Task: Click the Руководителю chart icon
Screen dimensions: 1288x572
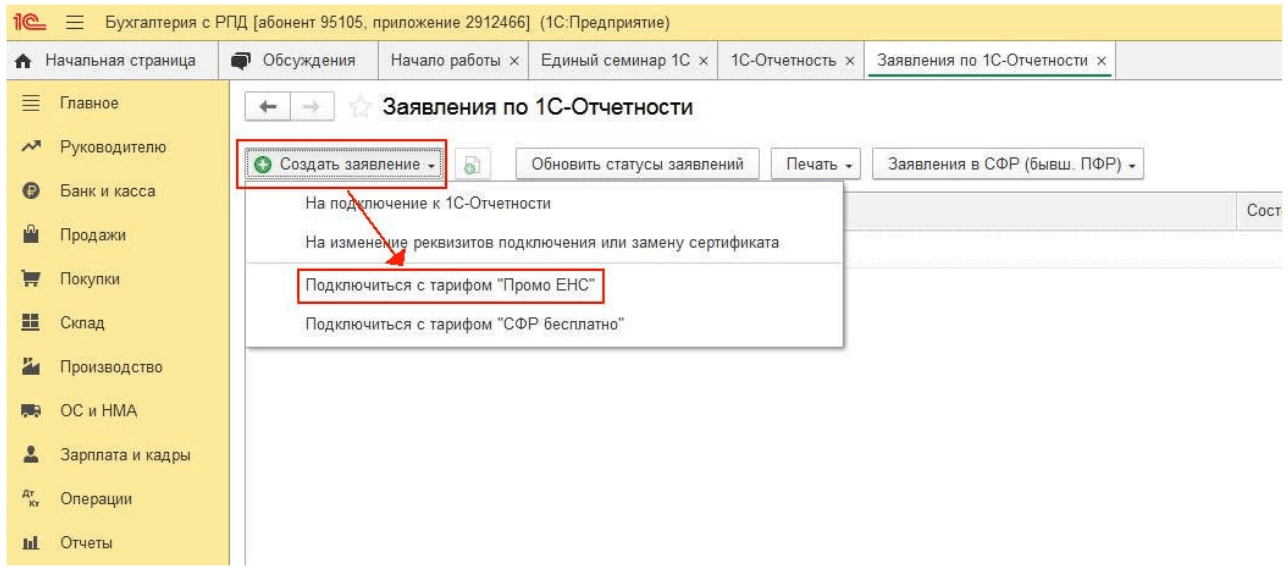Action: 30,147
